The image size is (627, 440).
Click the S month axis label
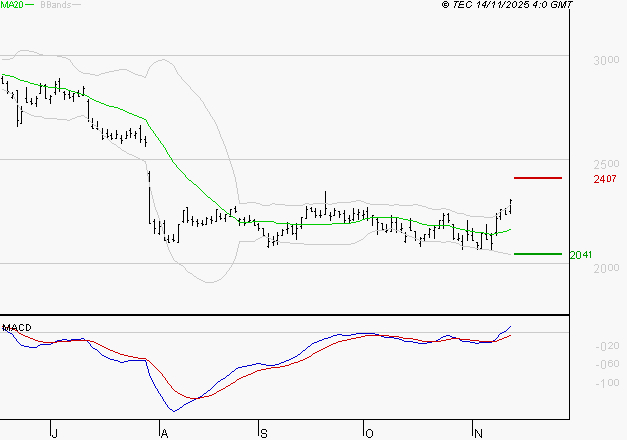(264, 433)
